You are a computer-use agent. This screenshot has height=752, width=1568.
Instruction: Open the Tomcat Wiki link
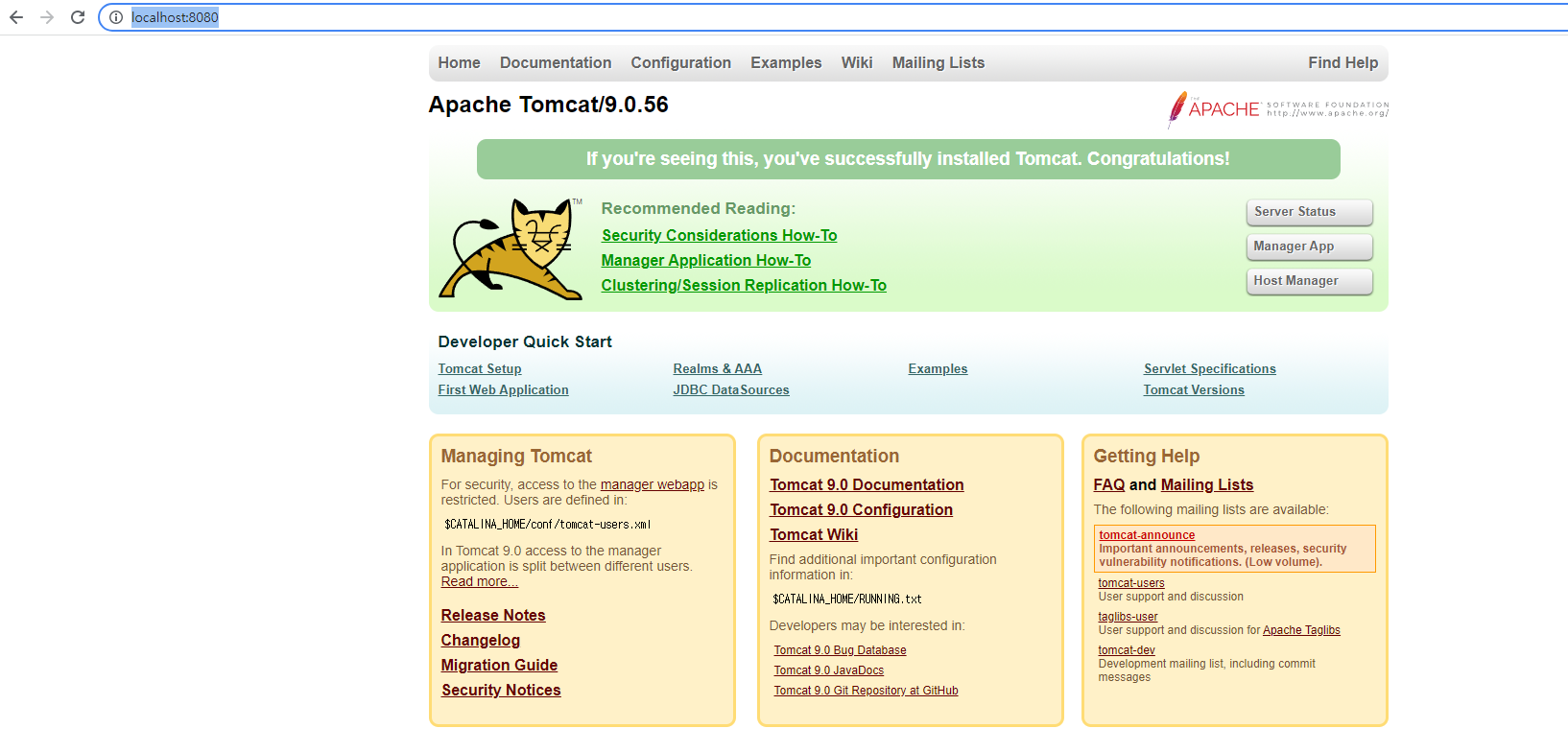(x=814, y=534)
